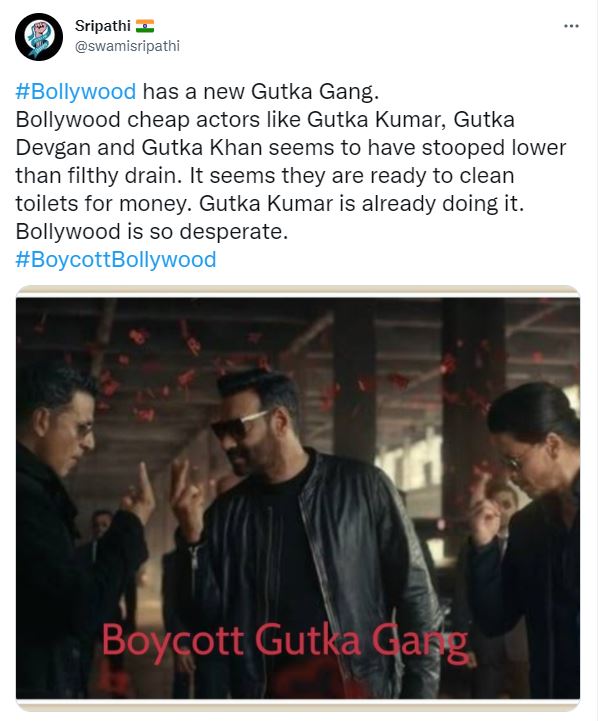Click the sunglasses on the center man

(x=239, y=425)
